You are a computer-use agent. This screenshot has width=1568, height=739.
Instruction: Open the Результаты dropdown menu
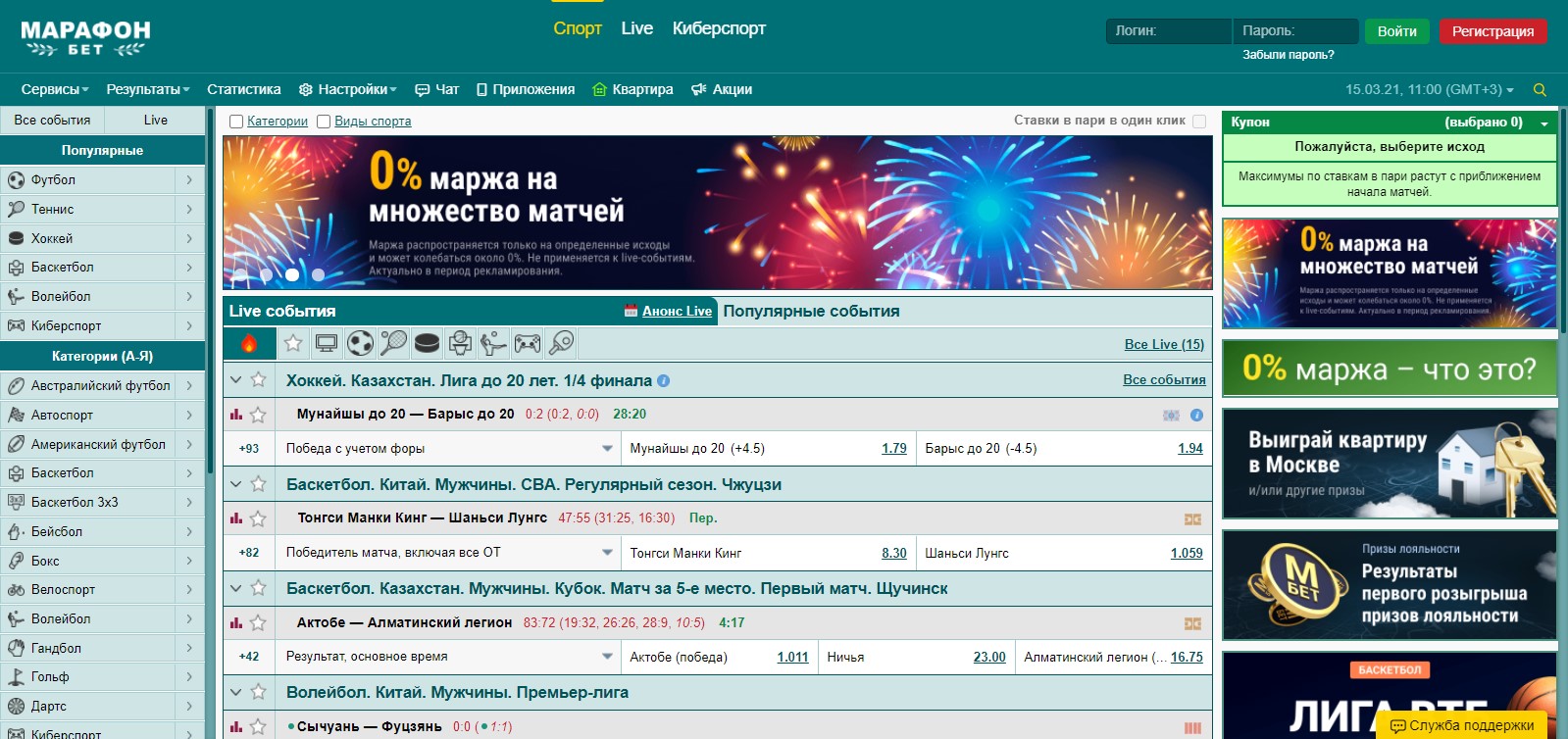tap(148, 89)
